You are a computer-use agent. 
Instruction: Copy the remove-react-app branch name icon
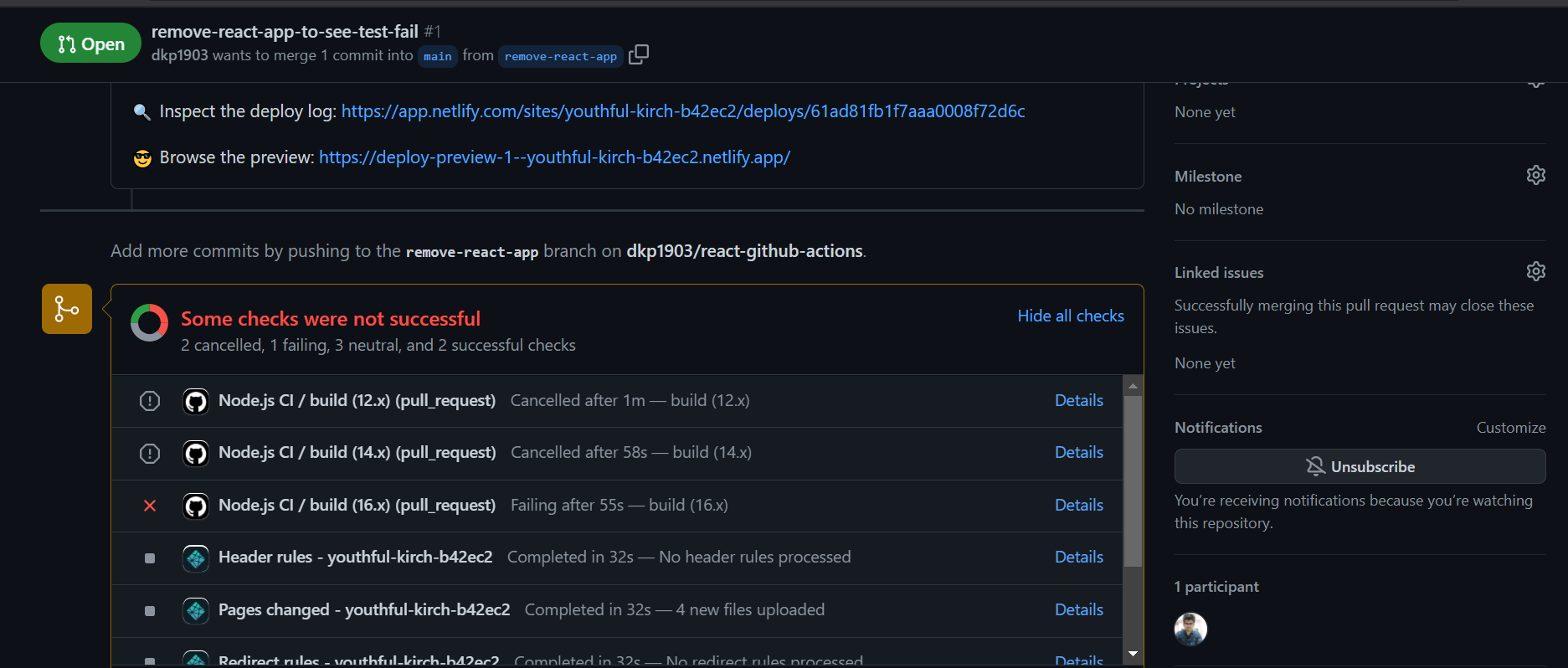point(639,54)
